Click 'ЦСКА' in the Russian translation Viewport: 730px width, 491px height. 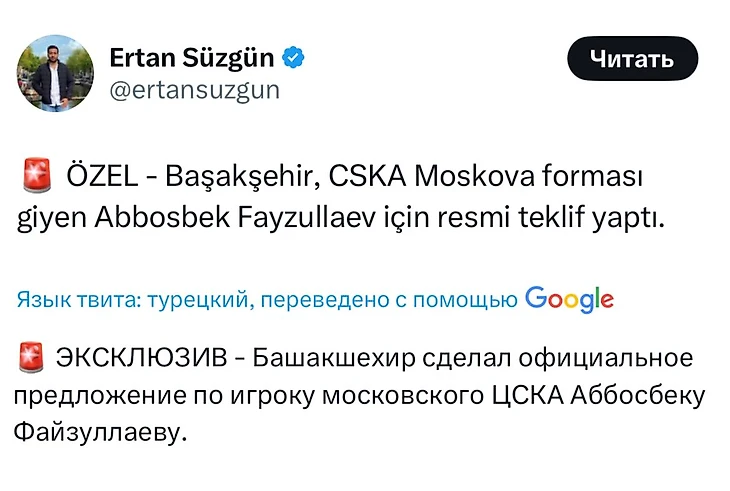click(x=528, y=396)
